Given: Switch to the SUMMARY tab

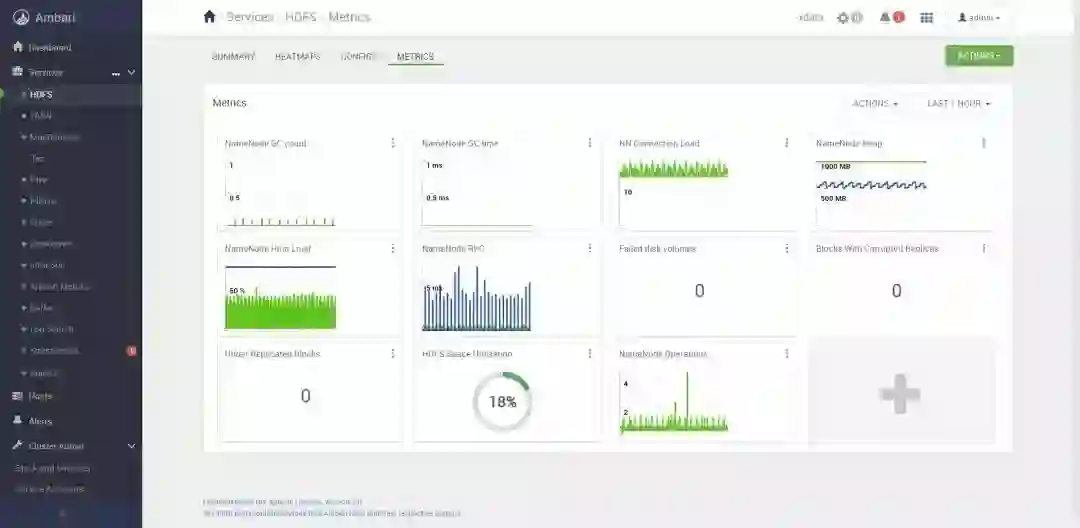Looking at the screenshot, I should click(233, 56).
